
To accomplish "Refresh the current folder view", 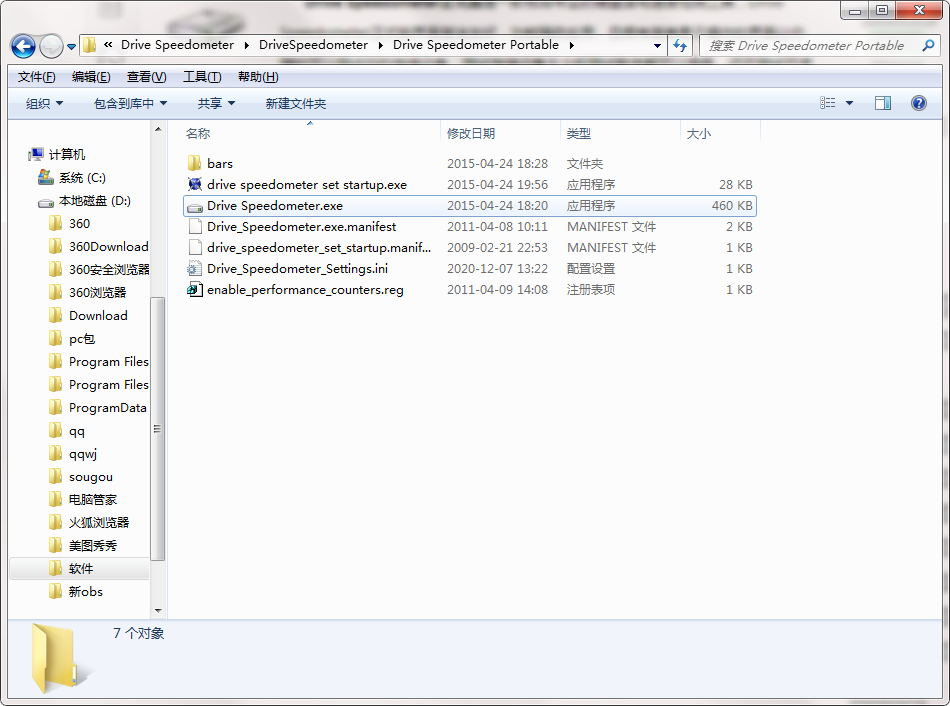I will click(x=680, y=45).
